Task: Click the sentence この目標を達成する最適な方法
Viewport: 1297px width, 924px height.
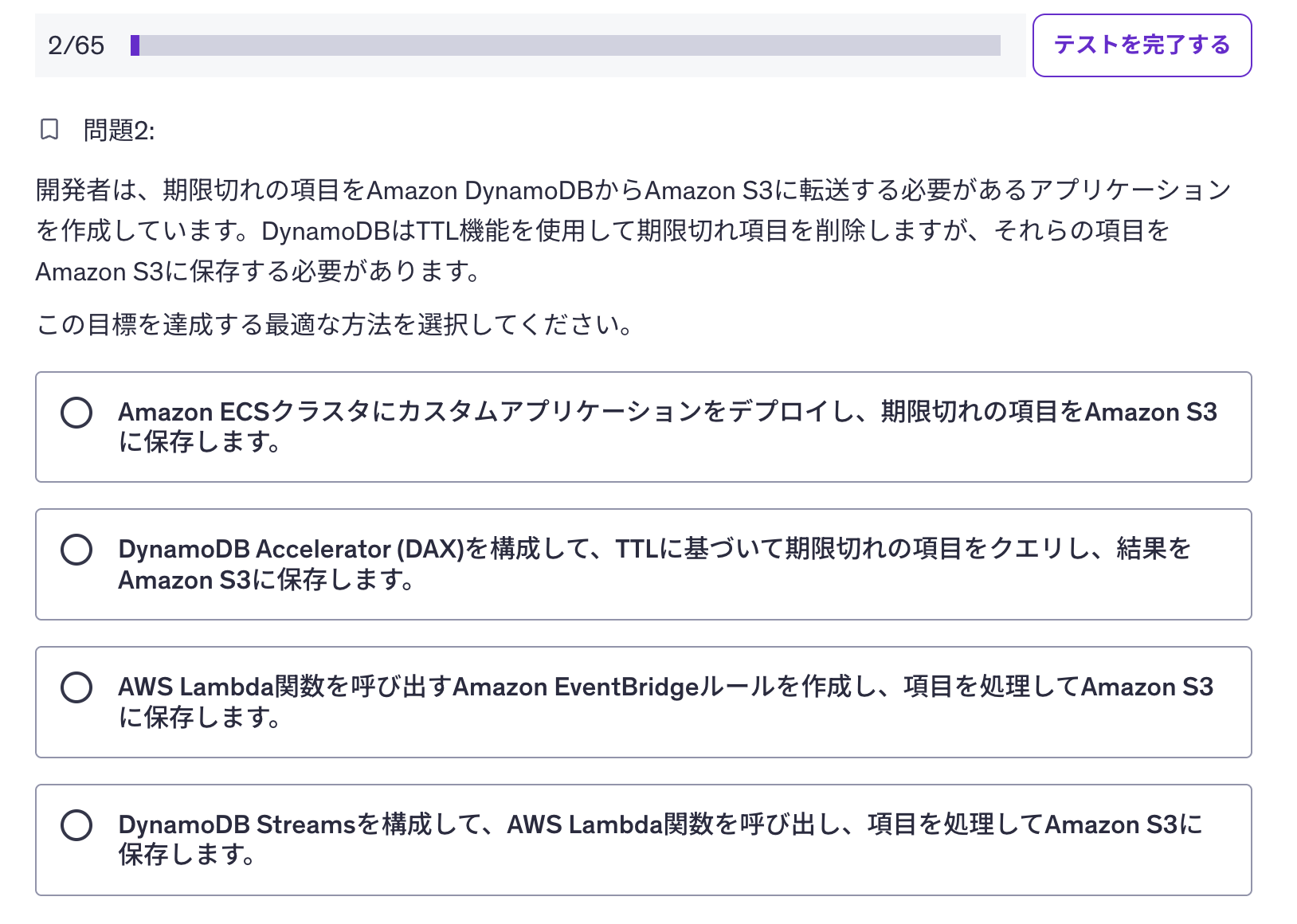Action: (x=335, y=324)
